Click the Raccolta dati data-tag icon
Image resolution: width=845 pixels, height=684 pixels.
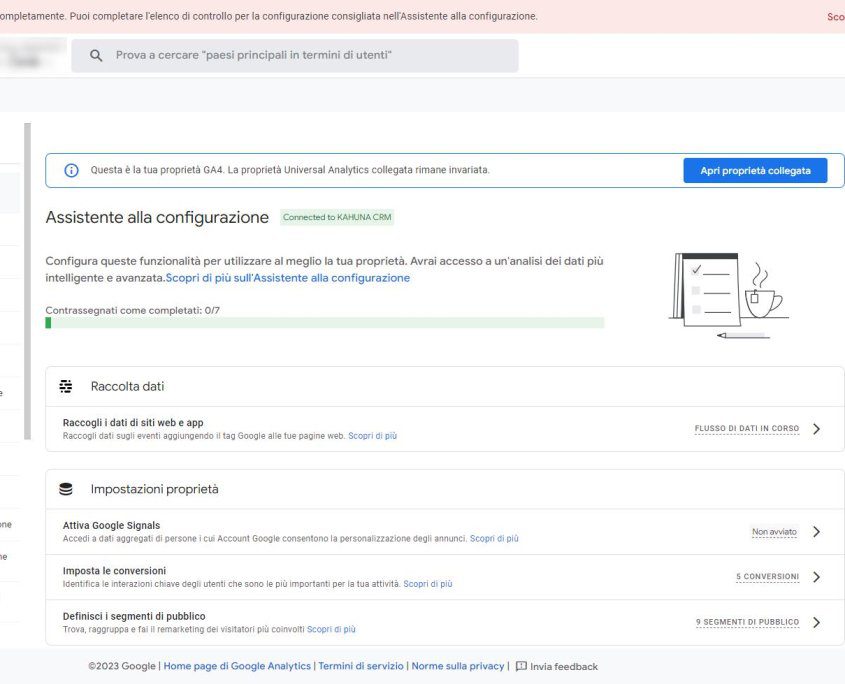tap(66, 385)
